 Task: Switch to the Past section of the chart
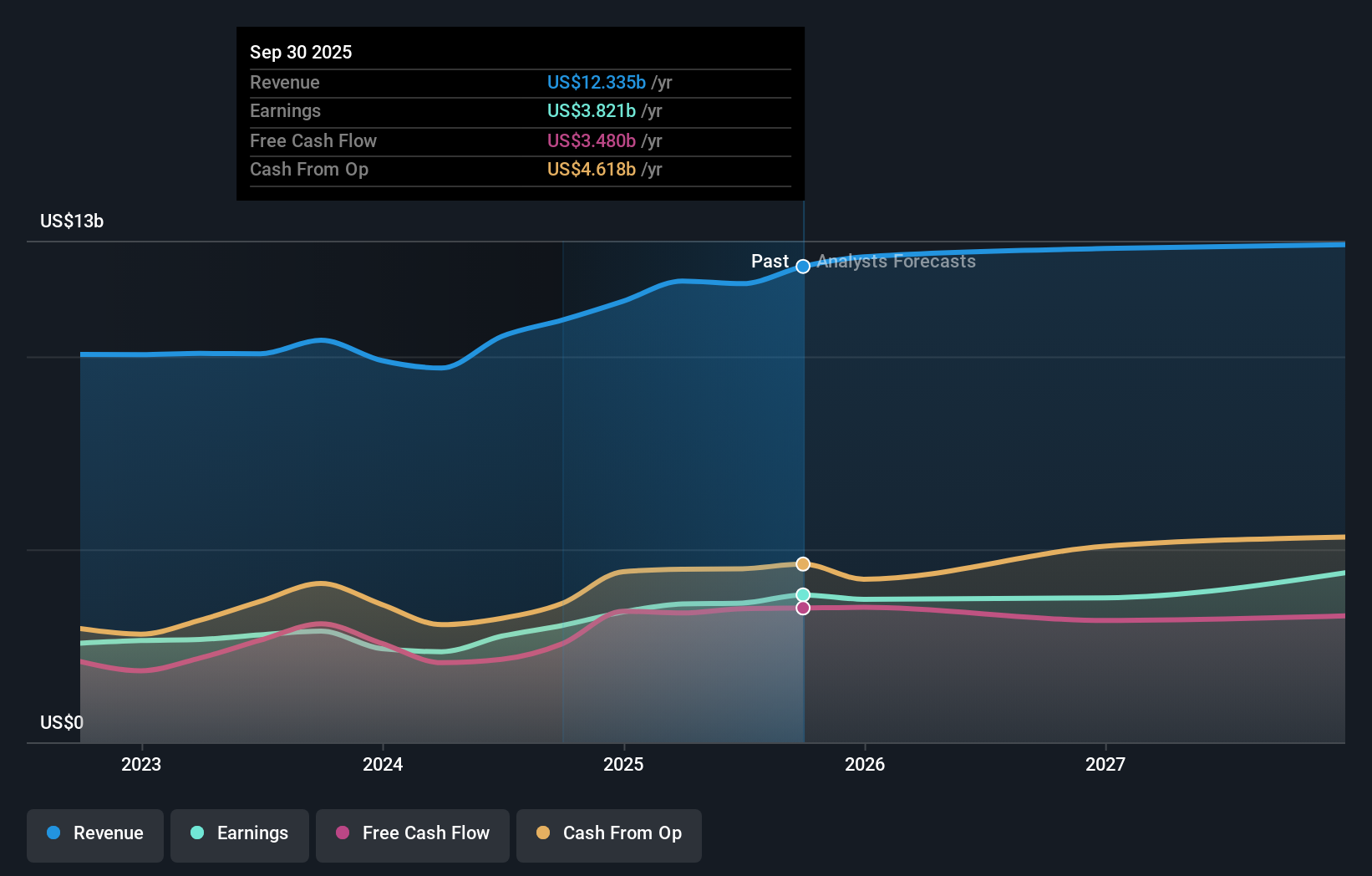click(769, 261)
